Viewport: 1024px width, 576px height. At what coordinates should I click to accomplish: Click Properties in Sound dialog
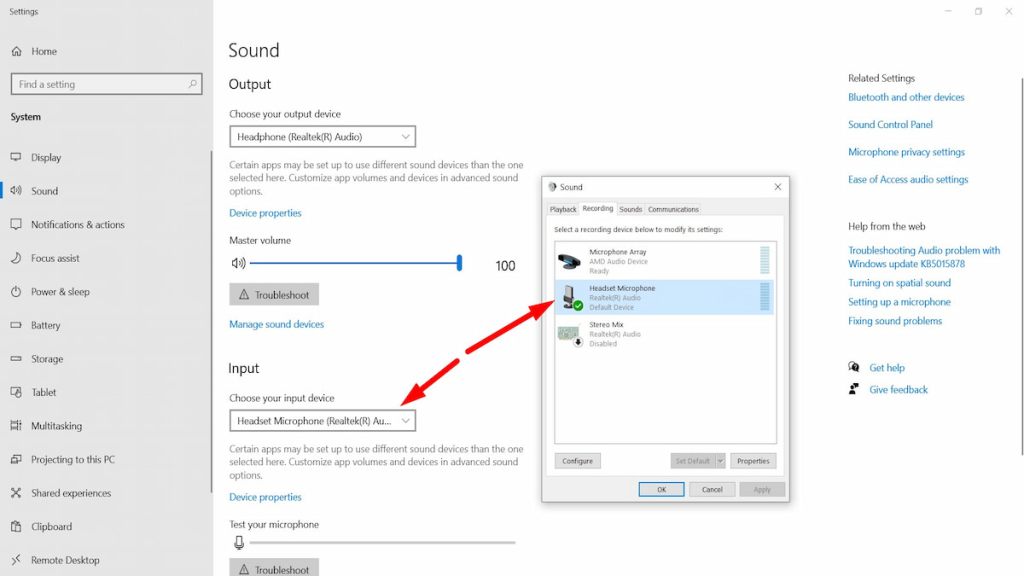click(753, 461)
